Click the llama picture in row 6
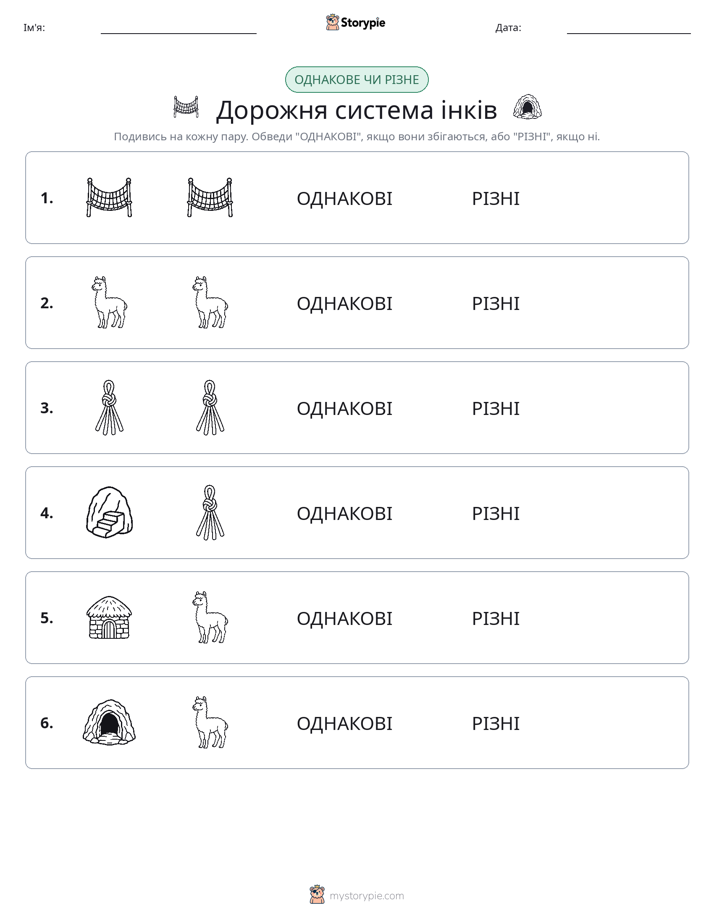This screenshot has height=924, width=714. pyautogui.click(x=210, y=722)
